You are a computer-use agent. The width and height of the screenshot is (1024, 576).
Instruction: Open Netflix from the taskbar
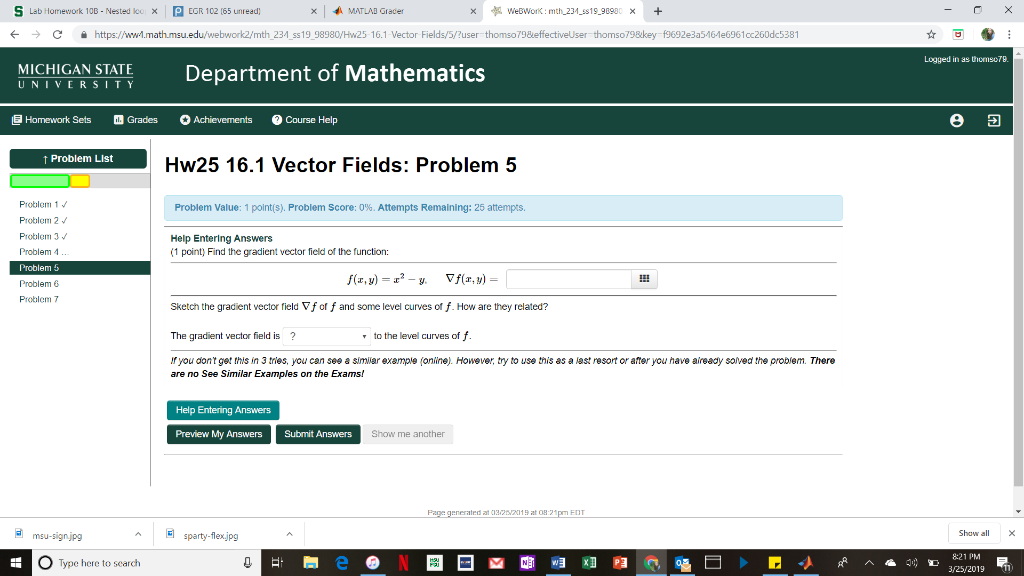click(x=403, y=562)
